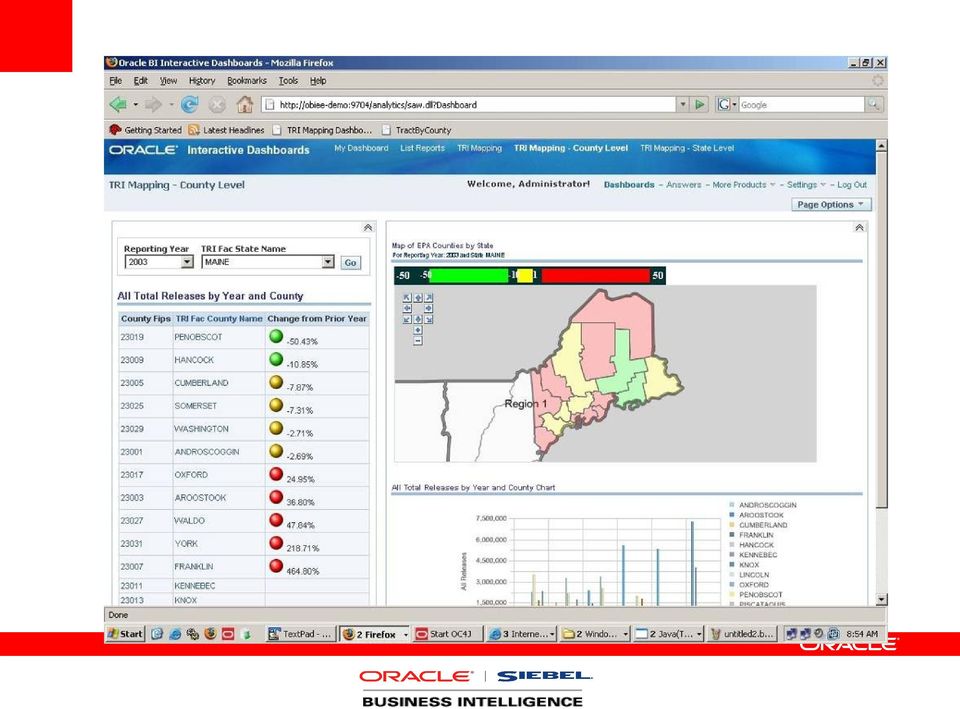Open the More Products dropdown

click(x=743, y=185)
